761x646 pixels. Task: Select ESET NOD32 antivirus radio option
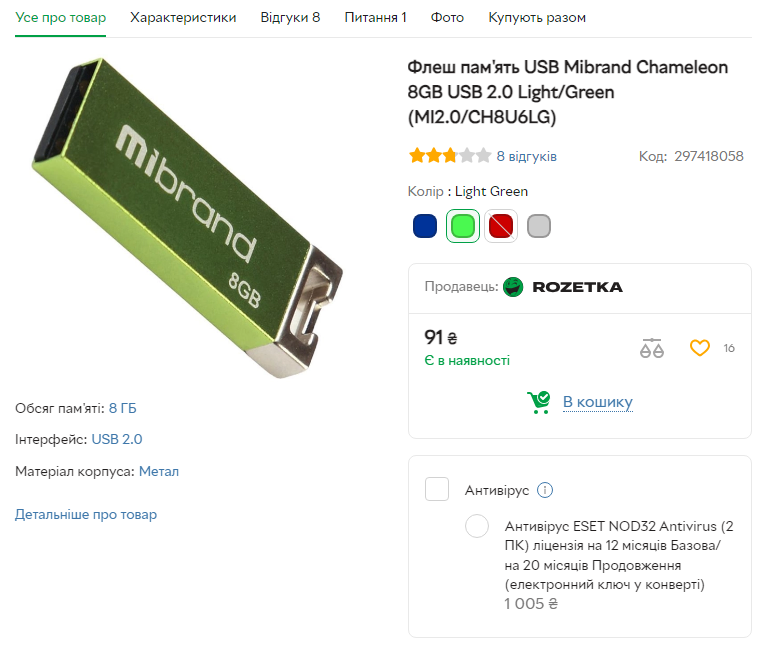click(477, 526)
